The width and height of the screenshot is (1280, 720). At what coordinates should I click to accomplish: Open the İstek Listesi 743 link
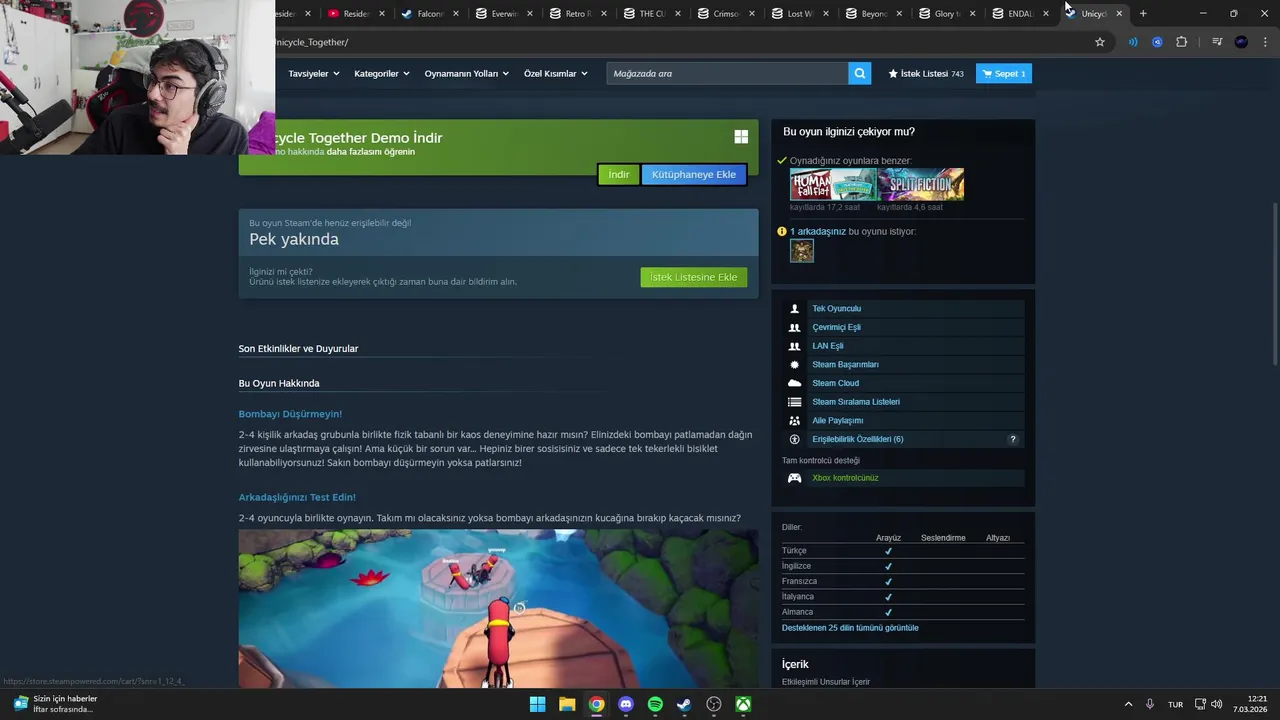[926, 73]
